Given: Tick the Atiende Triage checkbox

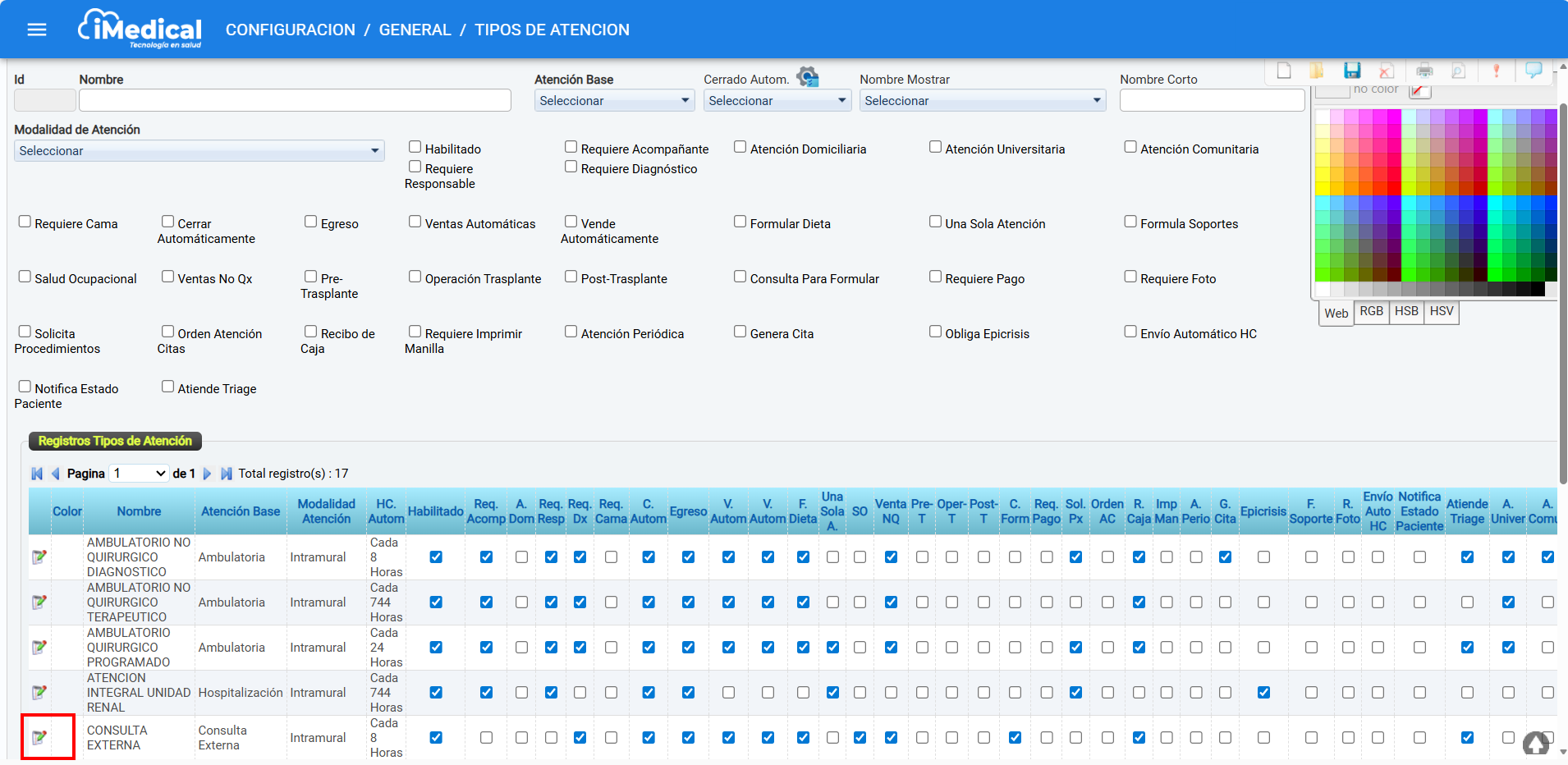Looking at the screenshot, I should coord(168,387).
